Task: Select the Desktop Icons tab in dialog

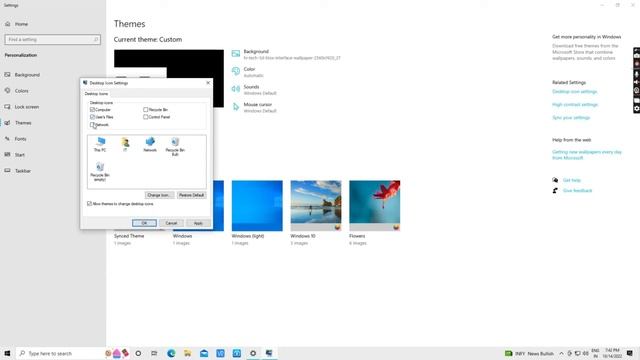Action: tap(96, 93)
